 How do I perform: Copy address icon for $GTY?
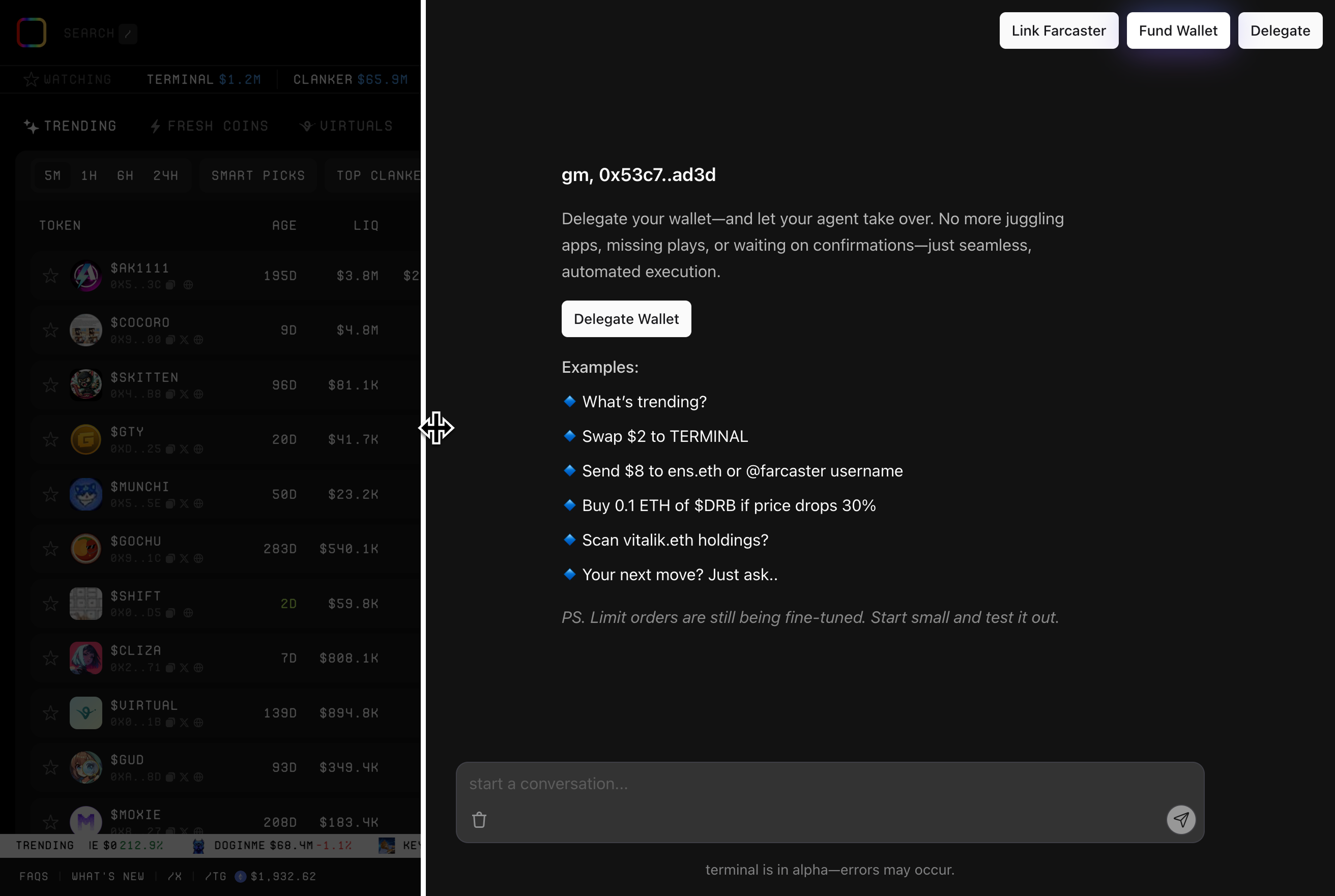[170, 449]
